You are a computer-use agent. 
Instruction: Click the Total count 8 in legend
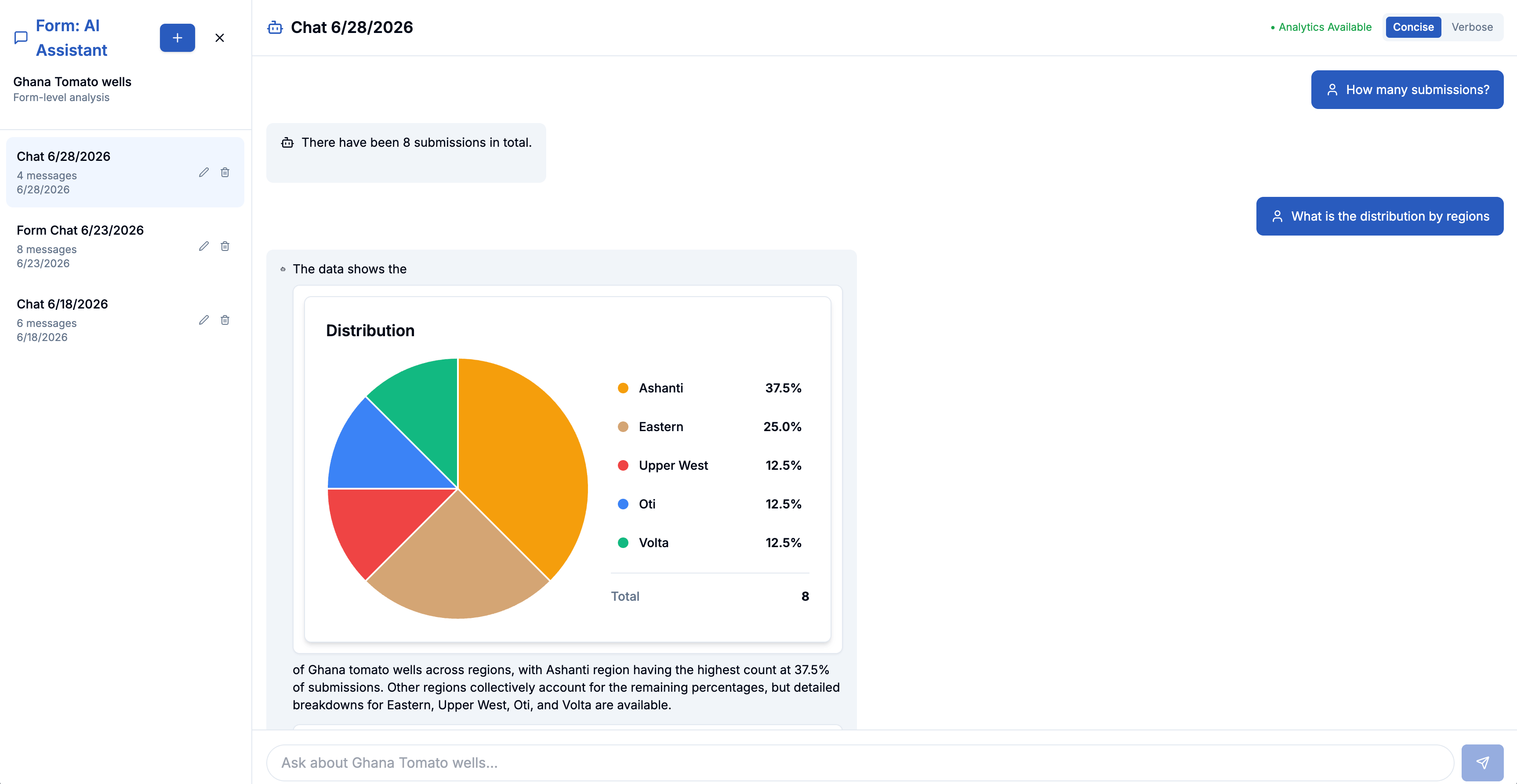[x=805, y=596]
